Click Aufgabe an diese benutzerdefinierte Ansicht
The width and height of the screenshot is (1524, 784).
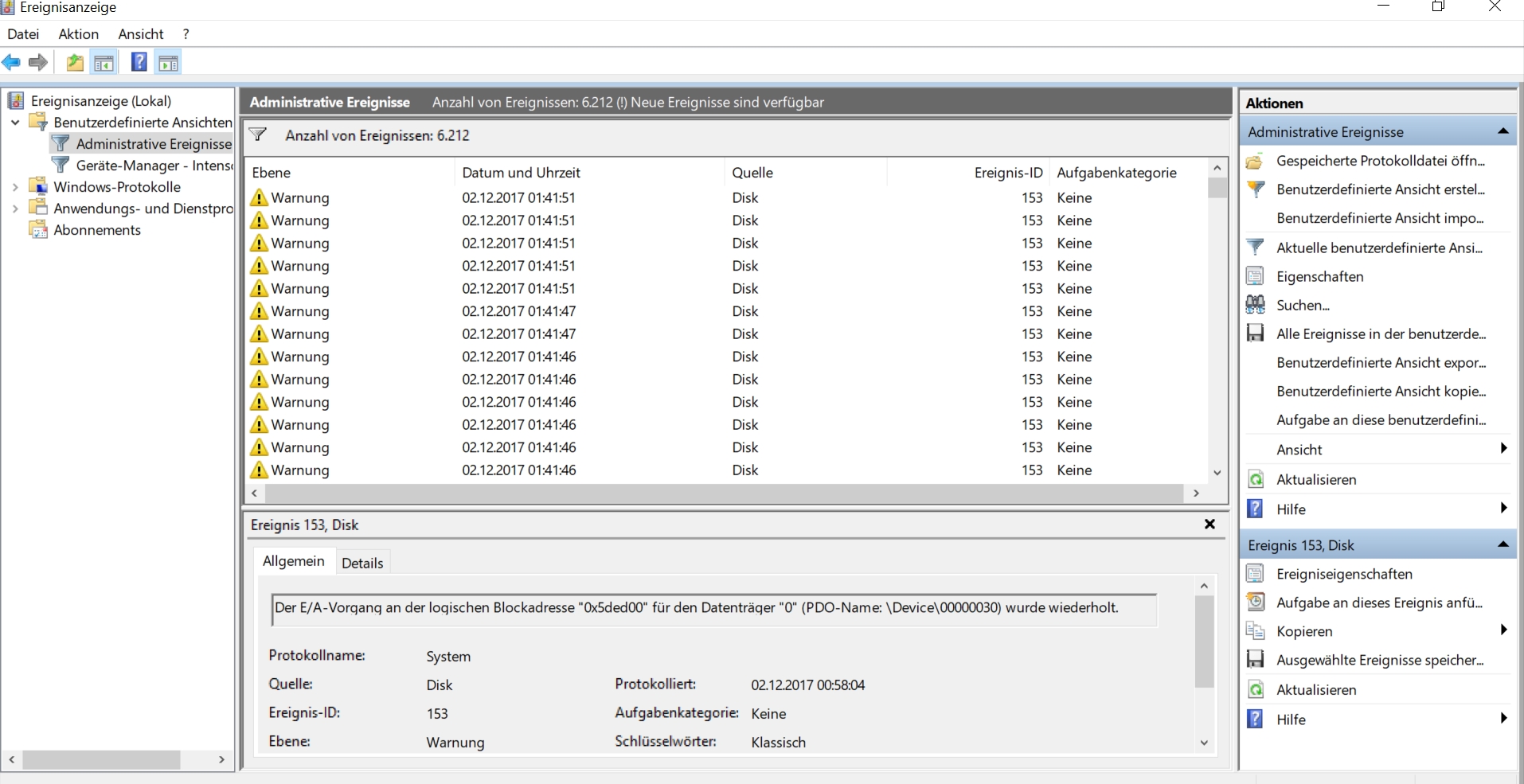click(x=1381, y=419)
